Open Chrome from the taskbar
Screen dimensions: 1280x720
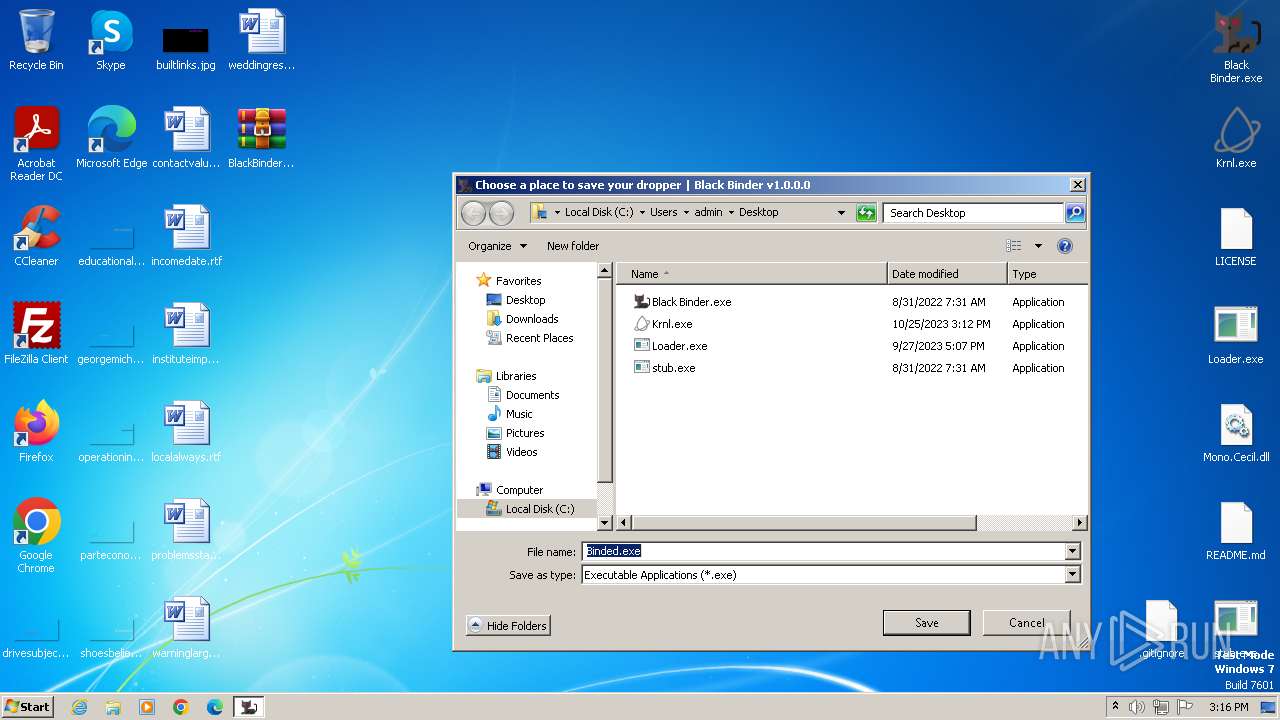pos(181,707)
